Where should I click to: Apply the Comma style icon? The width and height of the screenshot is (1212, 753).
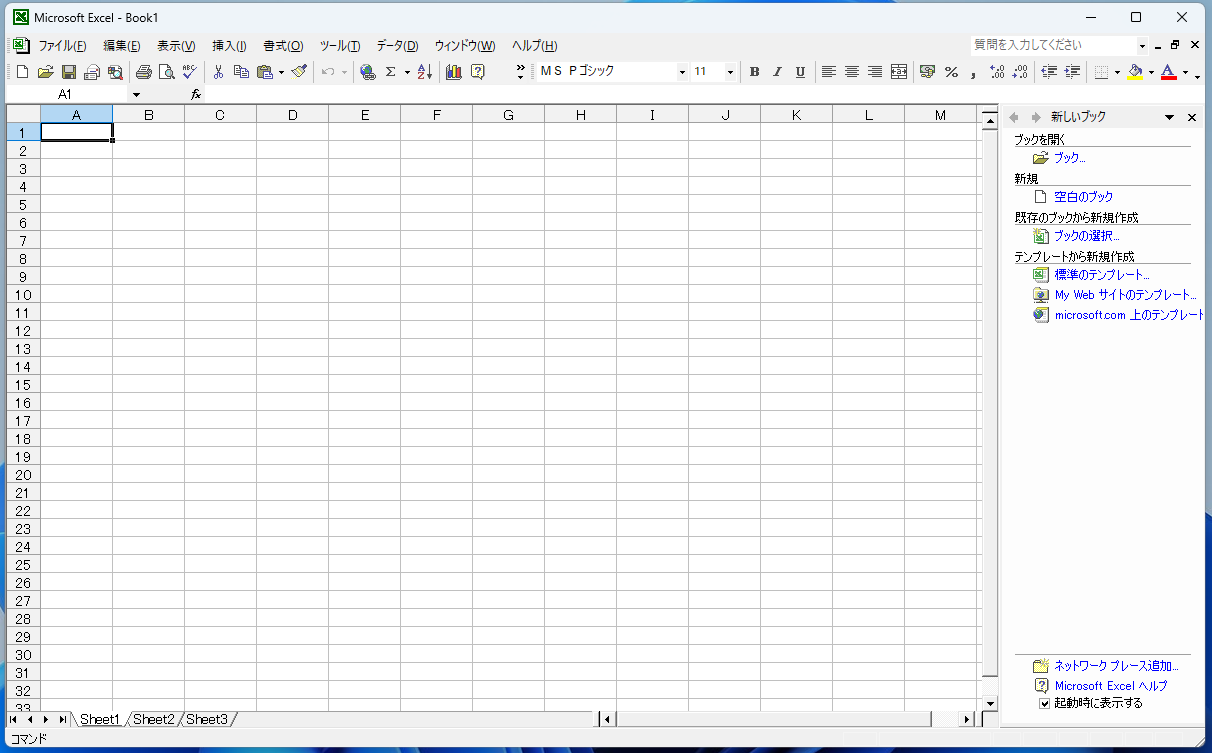[x=974, y=72]
